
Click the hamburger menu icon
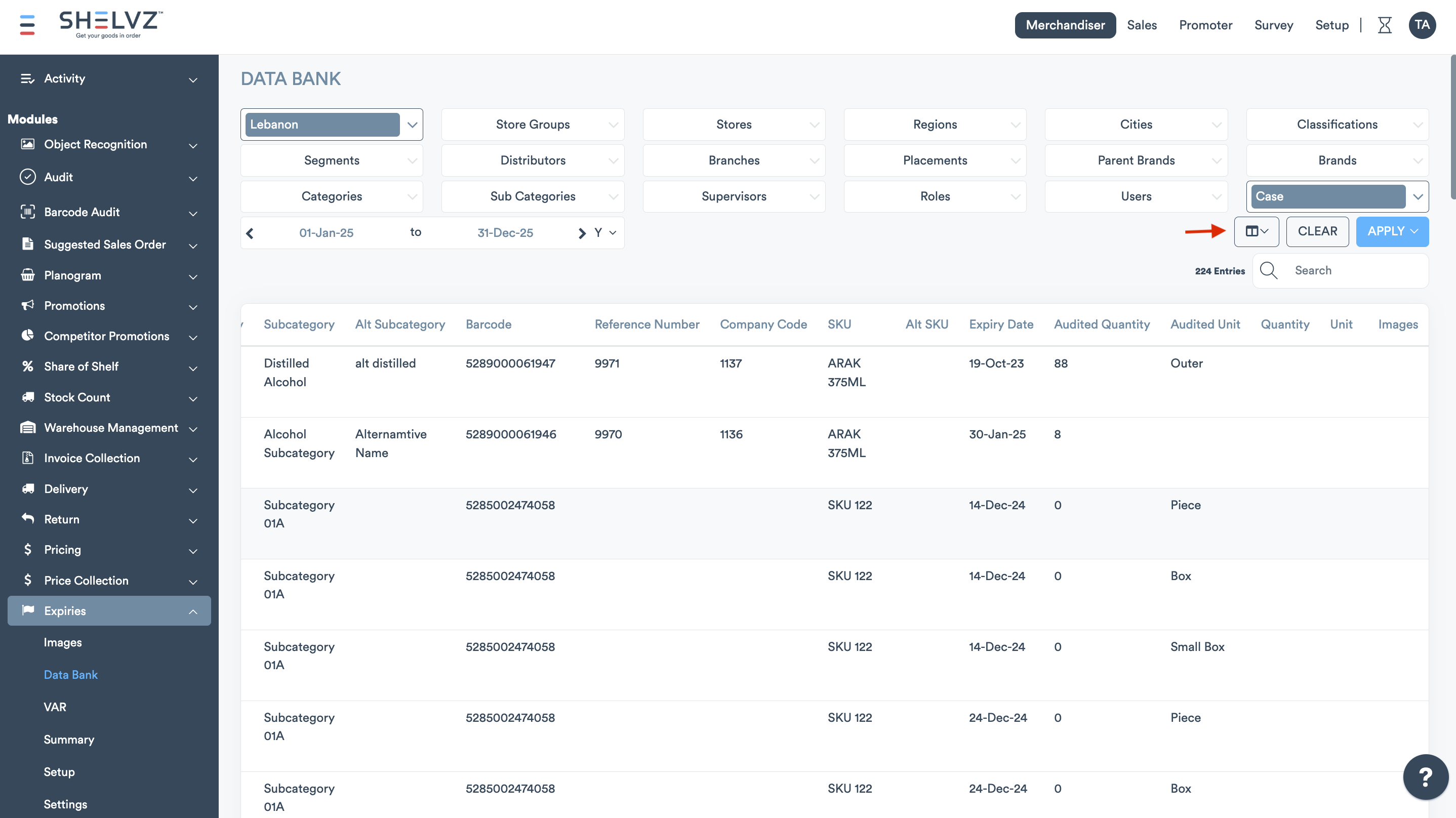pyautogui.click(x=27, y=25)
